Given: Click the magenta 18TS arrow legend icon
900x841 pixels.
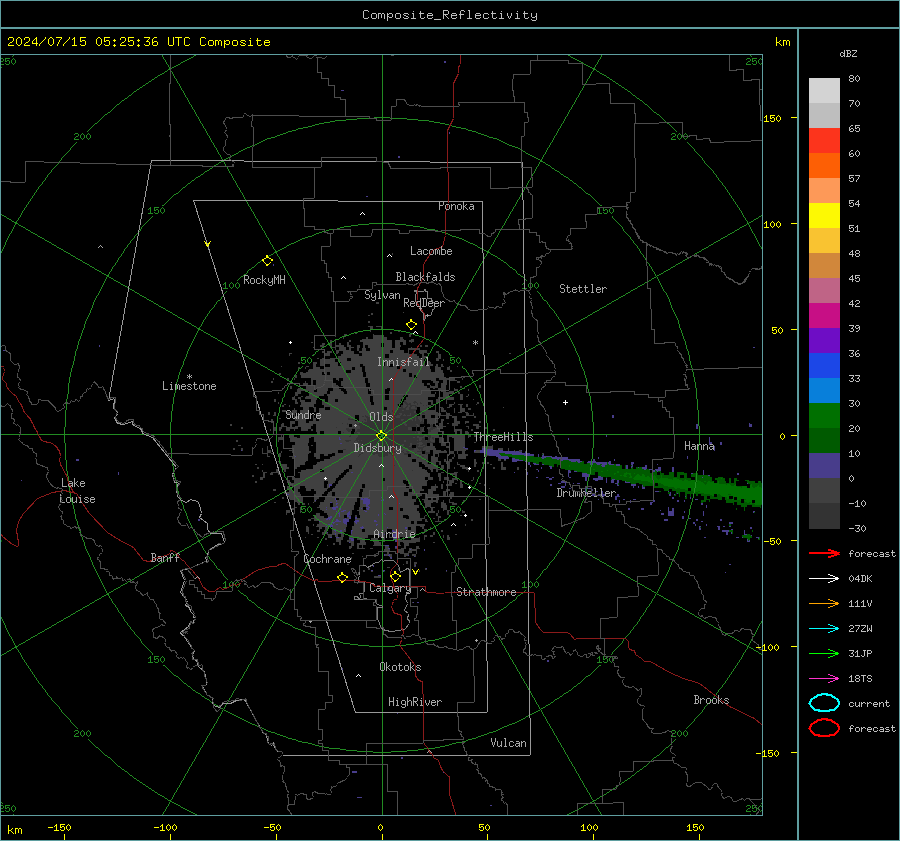Looking at the screenshot, I should click(x=824, y=679).
